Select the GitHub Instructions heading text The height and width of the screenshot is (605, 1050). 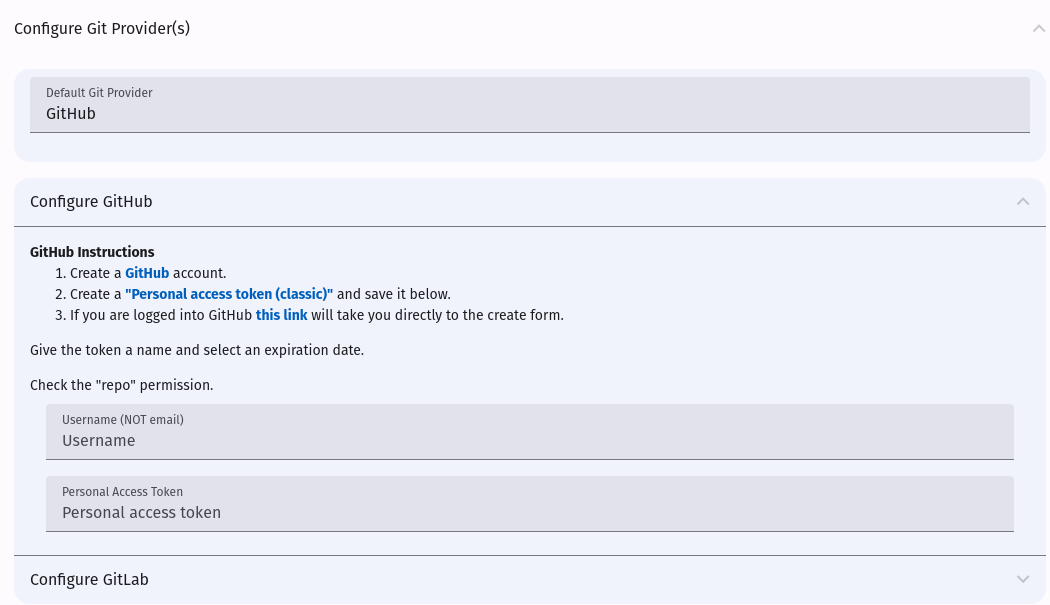[92, 253]
